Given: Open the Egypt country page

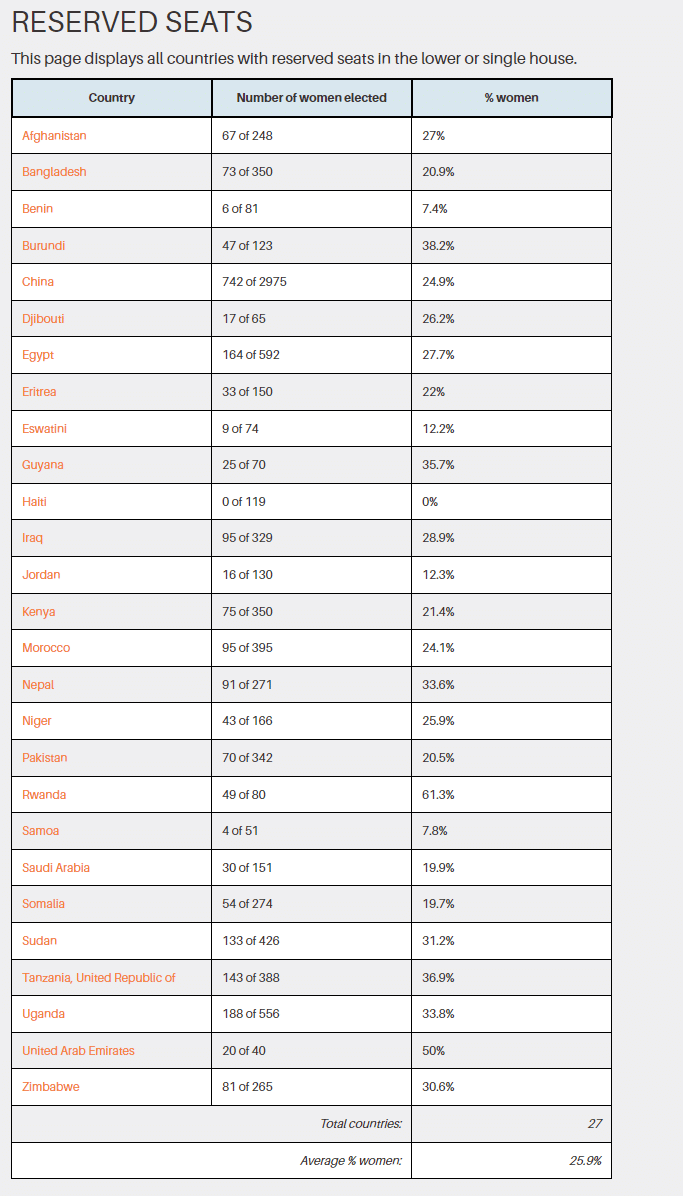Looking at the screenshot, I should click(x=38, y=355).
